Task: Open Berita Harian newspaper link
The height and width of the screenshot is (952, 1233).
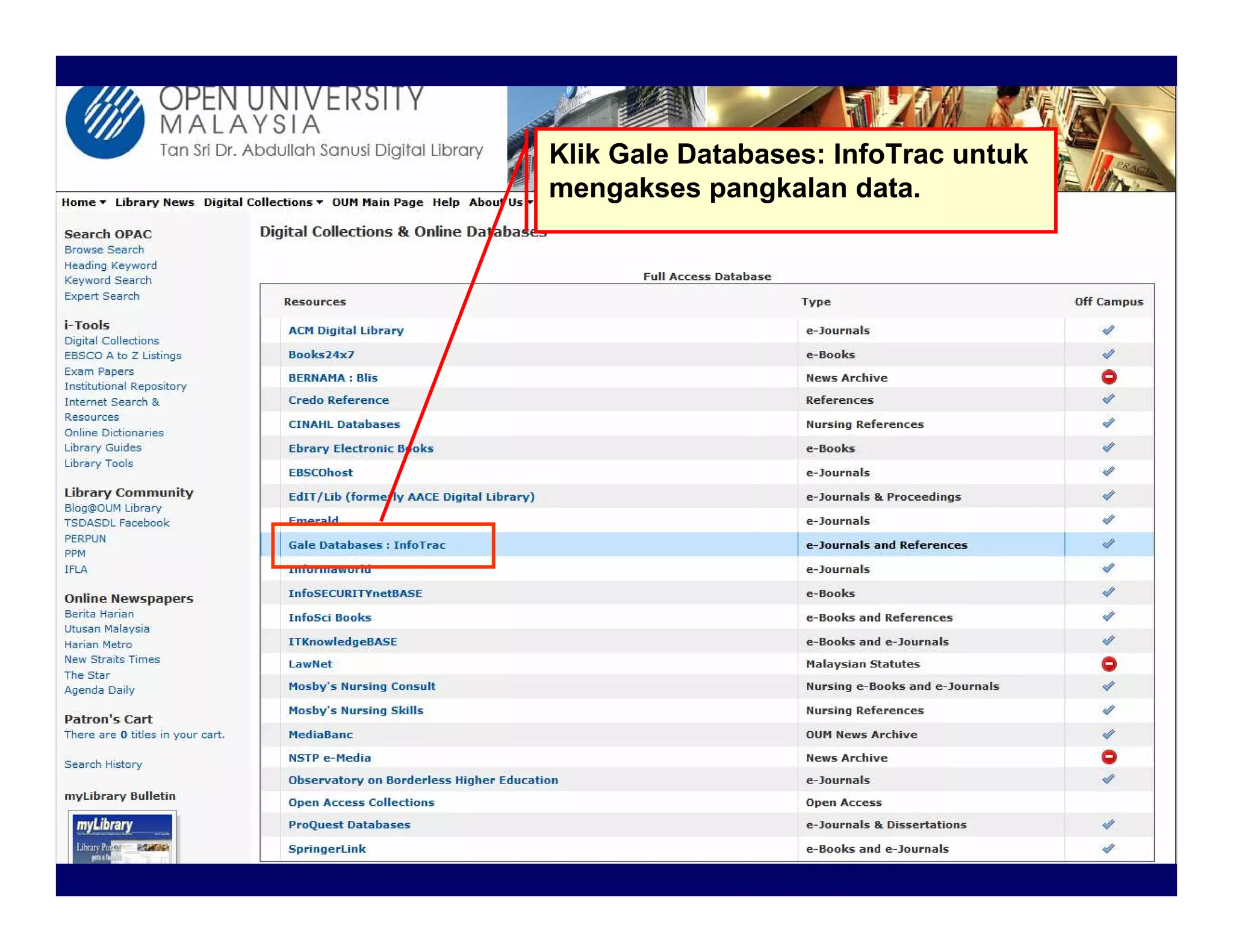Action: pyautogui.click(x=99, y=614)
